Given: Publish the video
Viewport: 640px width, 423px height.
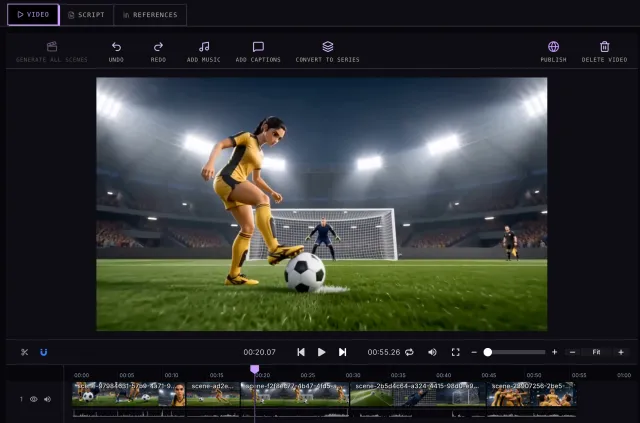Looking at the screenshot, I should [553, 52].
